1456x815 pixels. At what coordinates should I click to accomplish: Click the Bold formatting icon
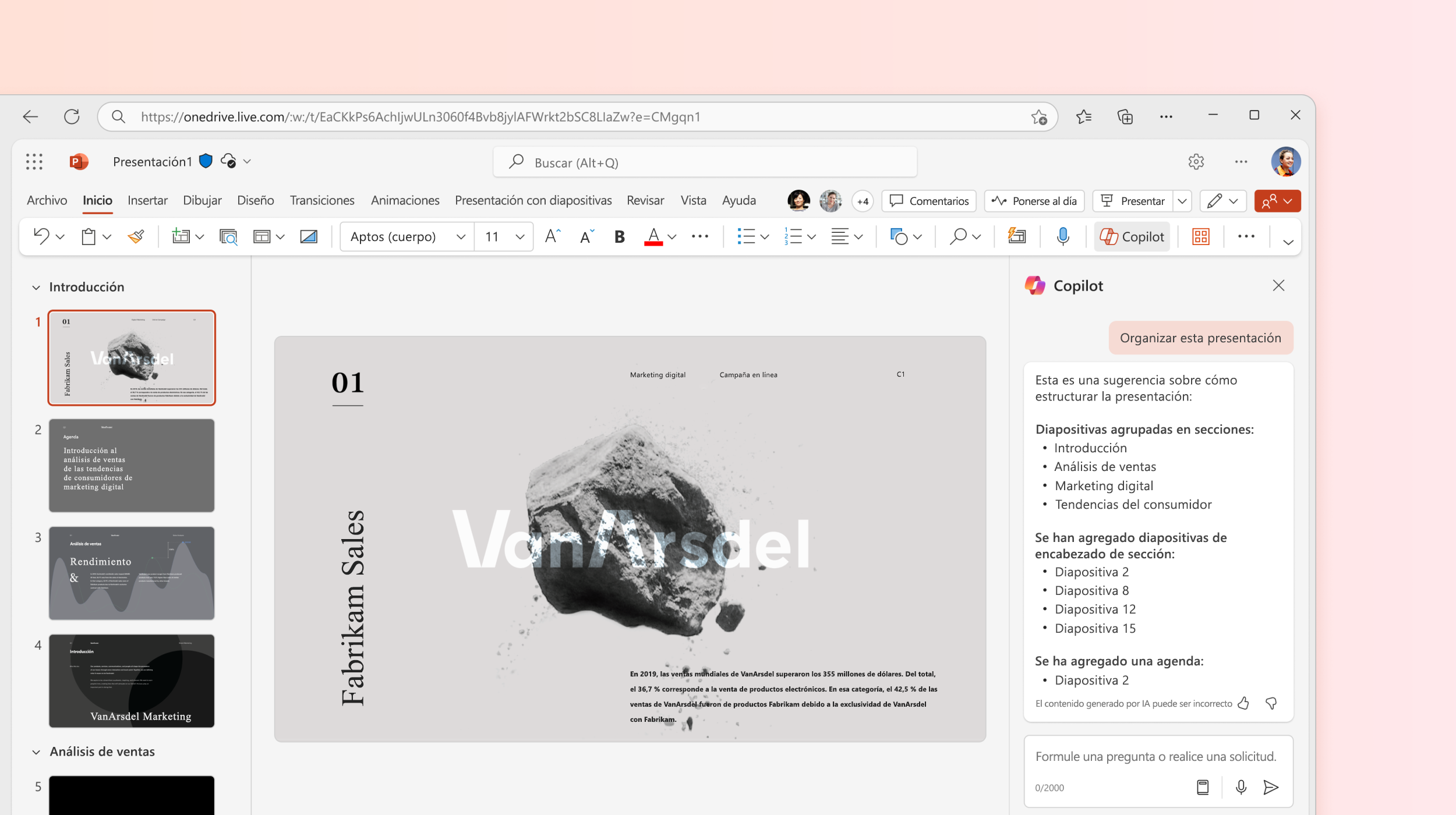tap(619, 237)
